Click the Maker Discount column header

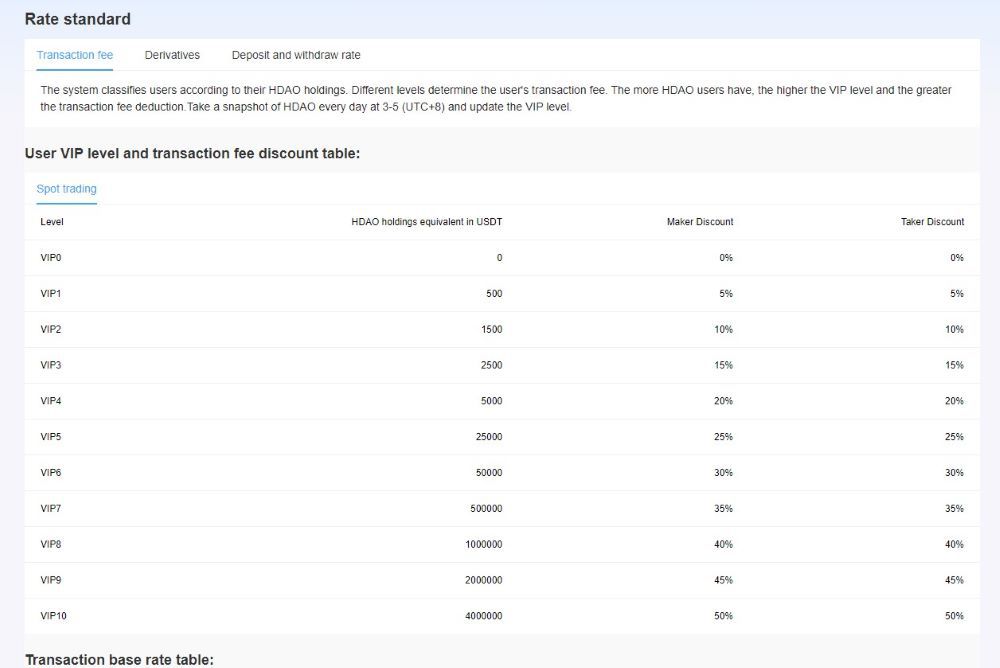click(700, 222)
